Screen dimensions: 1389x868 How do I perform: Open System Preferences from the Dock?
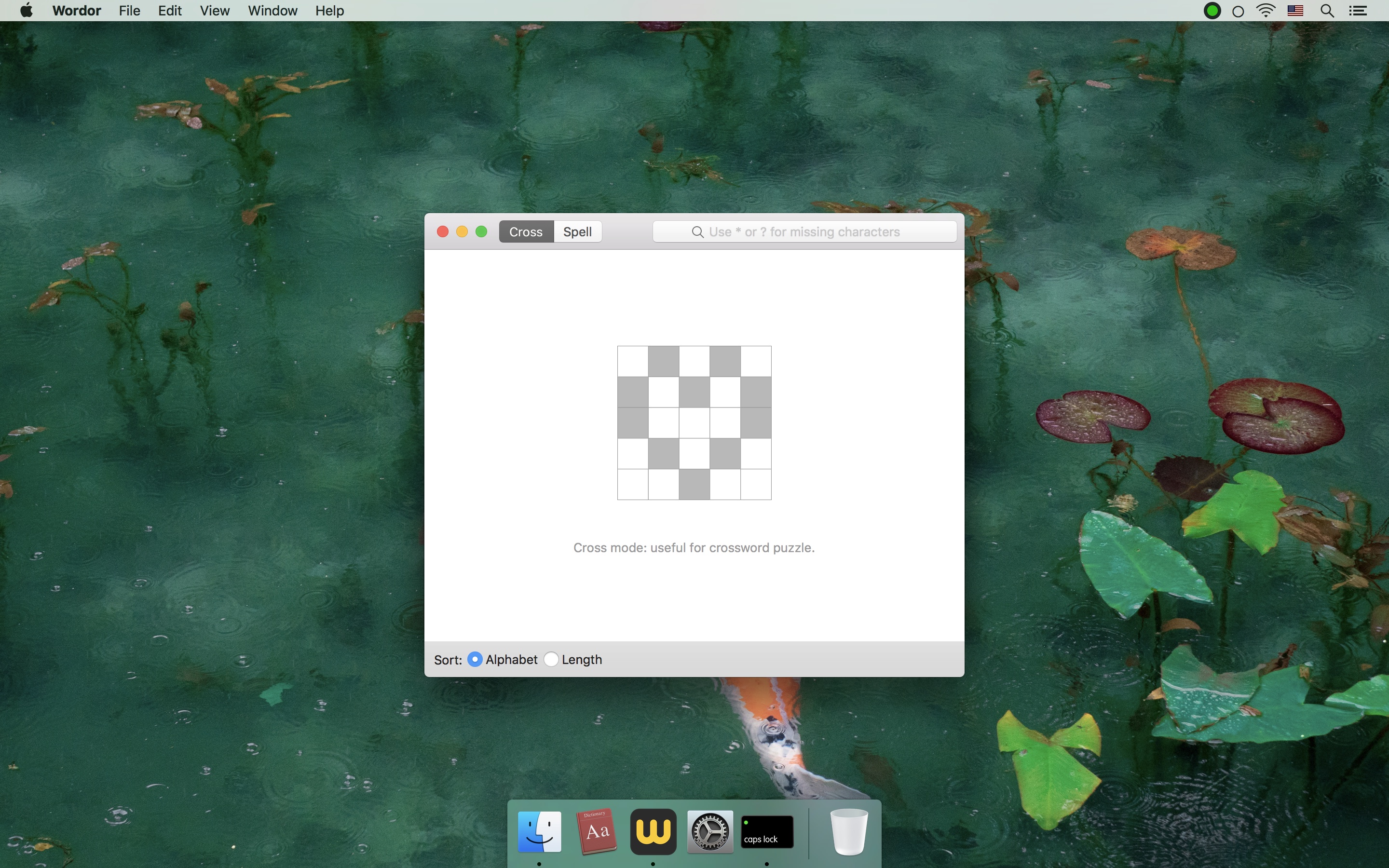coord(710,832)
